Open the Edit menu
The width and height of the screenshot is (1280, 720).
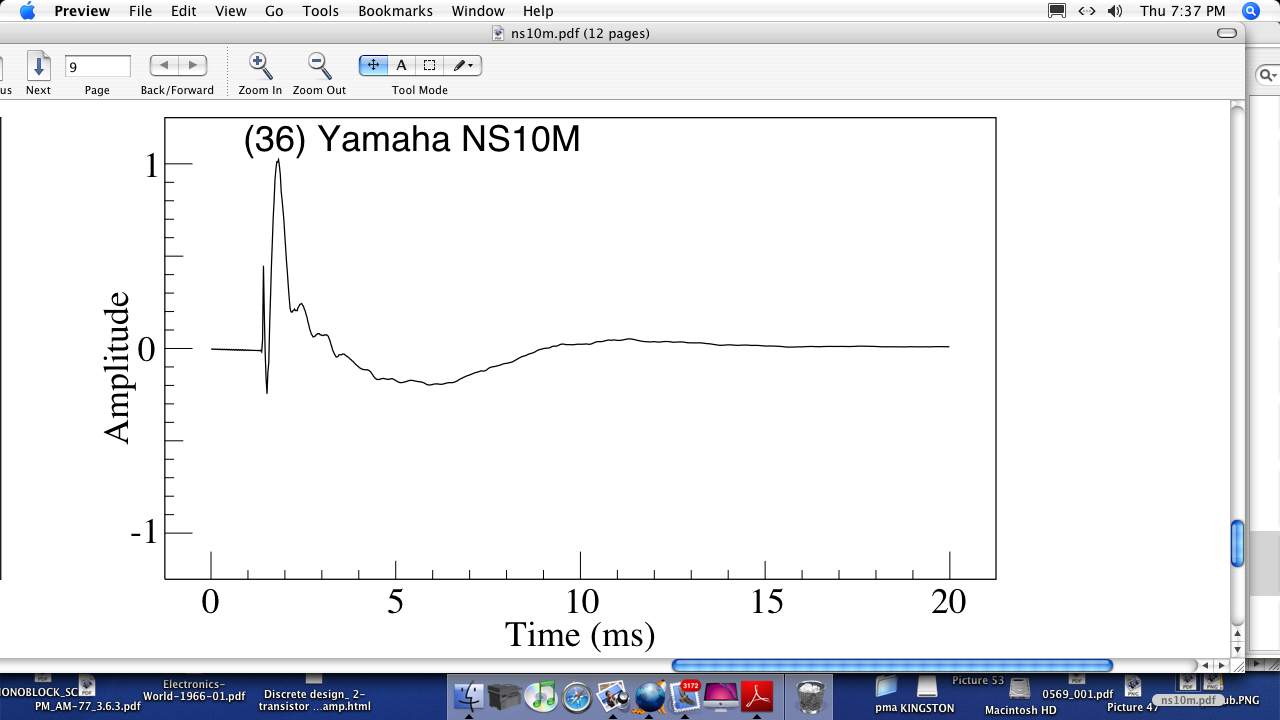pos(183,11)
